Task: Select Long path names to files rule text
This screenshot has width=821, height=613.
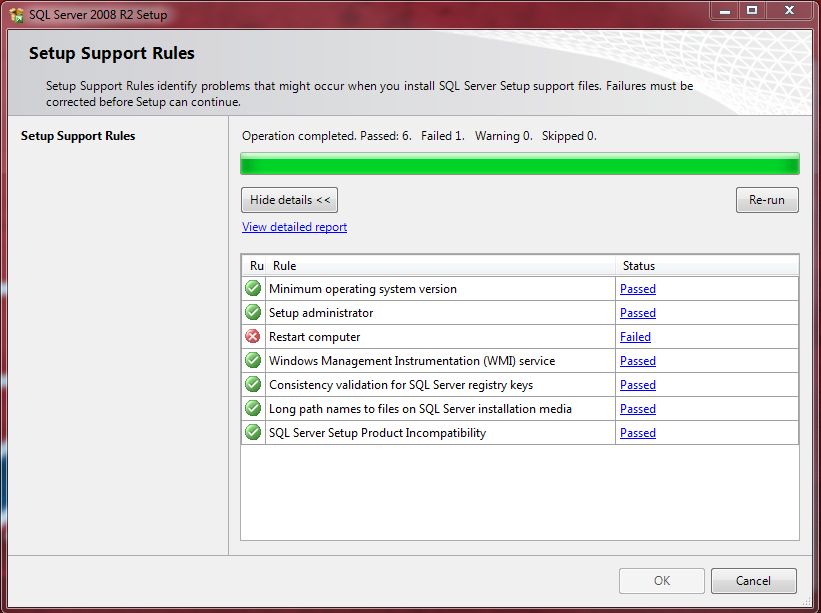Action: click(420, 409)
